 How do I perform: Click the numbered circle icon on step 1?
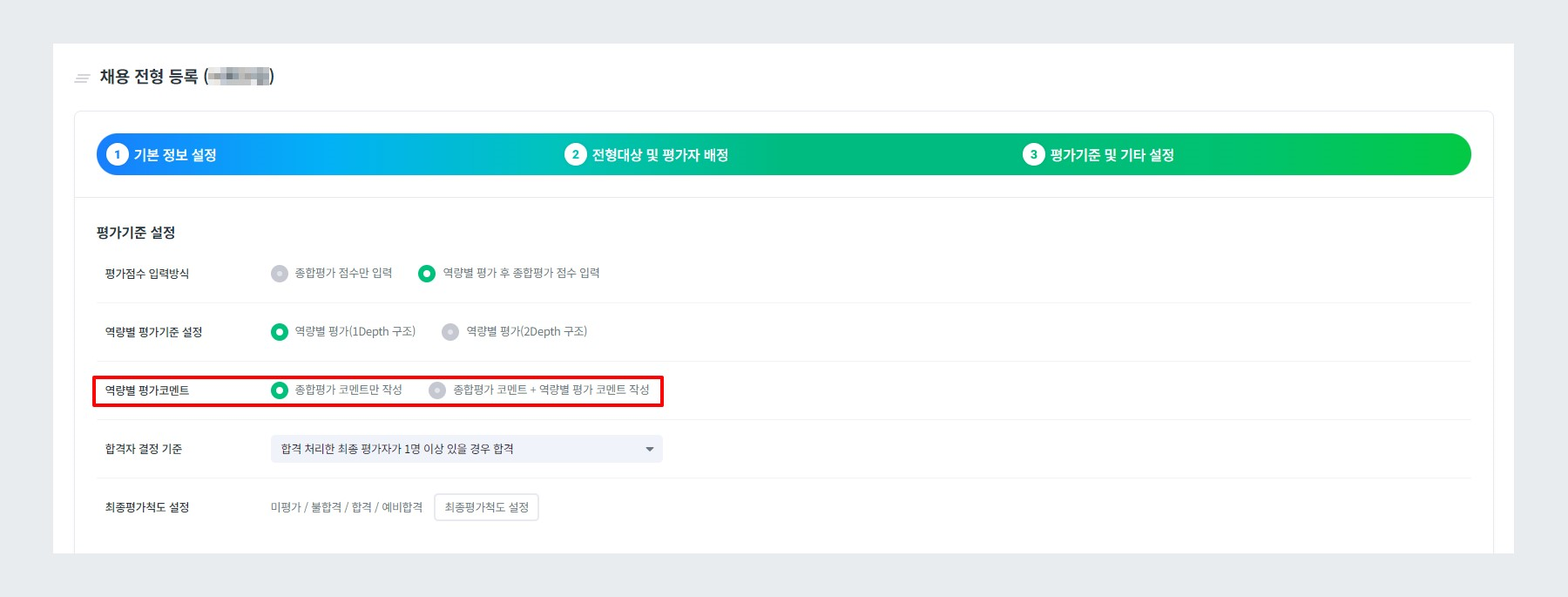(117, 154)
